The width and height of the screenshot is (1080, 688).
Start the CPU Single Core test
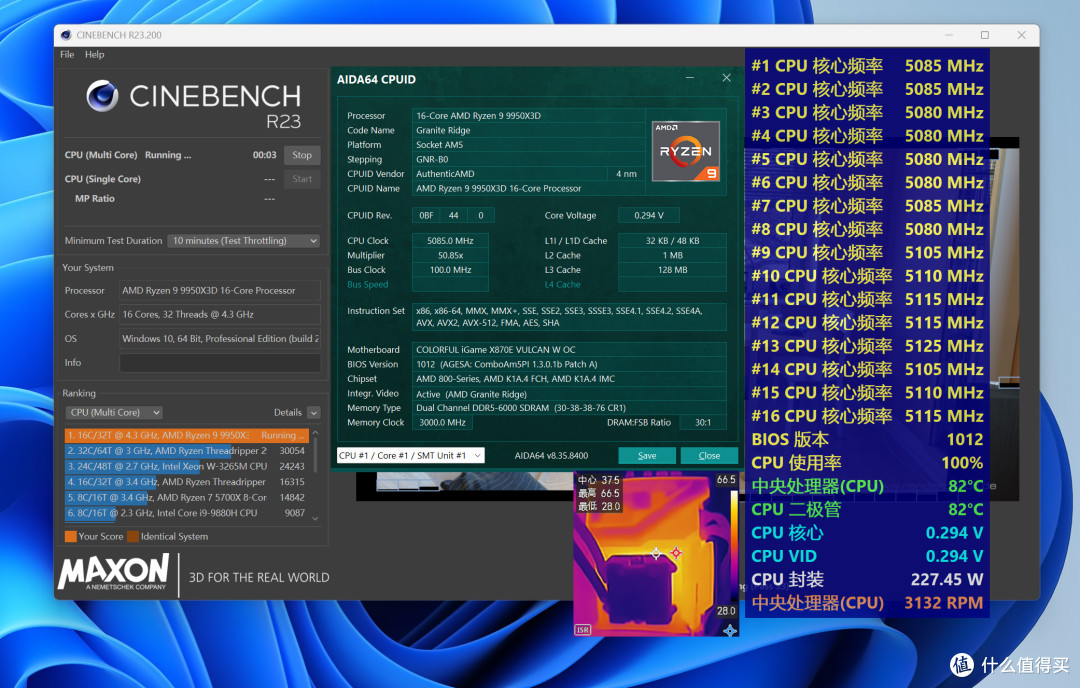[302, 179]
